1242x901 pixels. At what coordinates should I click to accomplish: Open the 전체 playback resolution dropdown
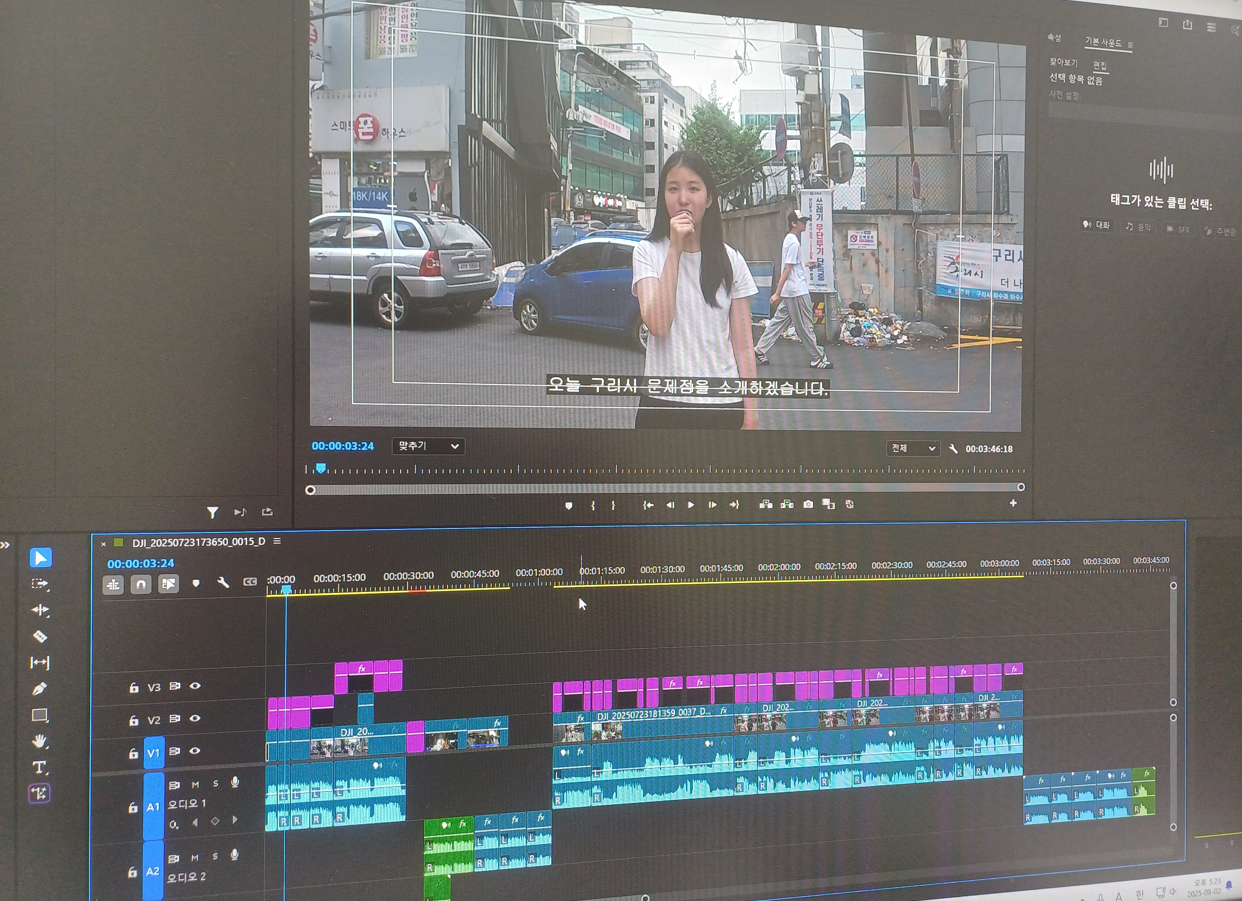pos(912,449)
